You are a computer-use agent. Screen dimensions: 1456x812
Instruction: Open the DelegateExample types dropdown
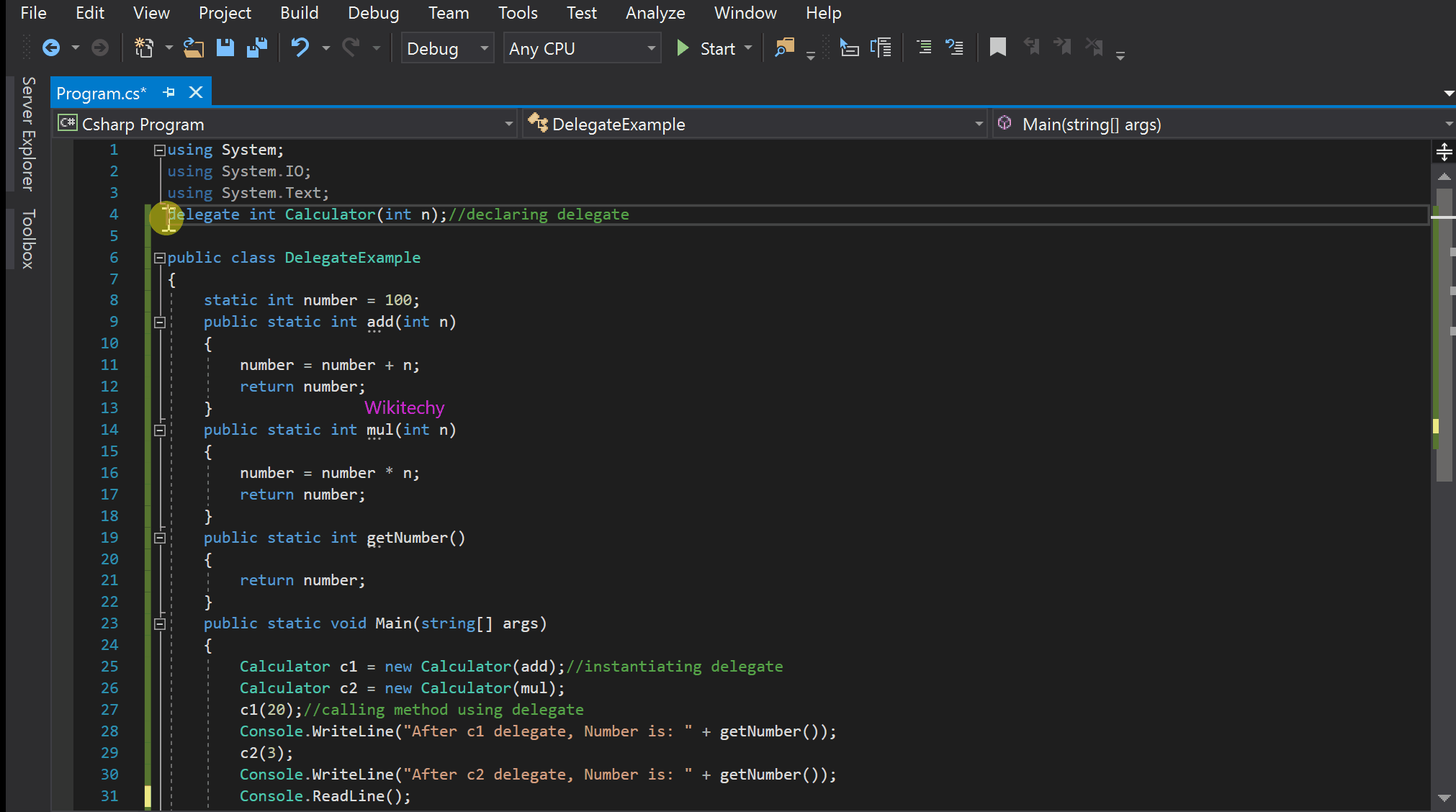(x=755, y=125)
